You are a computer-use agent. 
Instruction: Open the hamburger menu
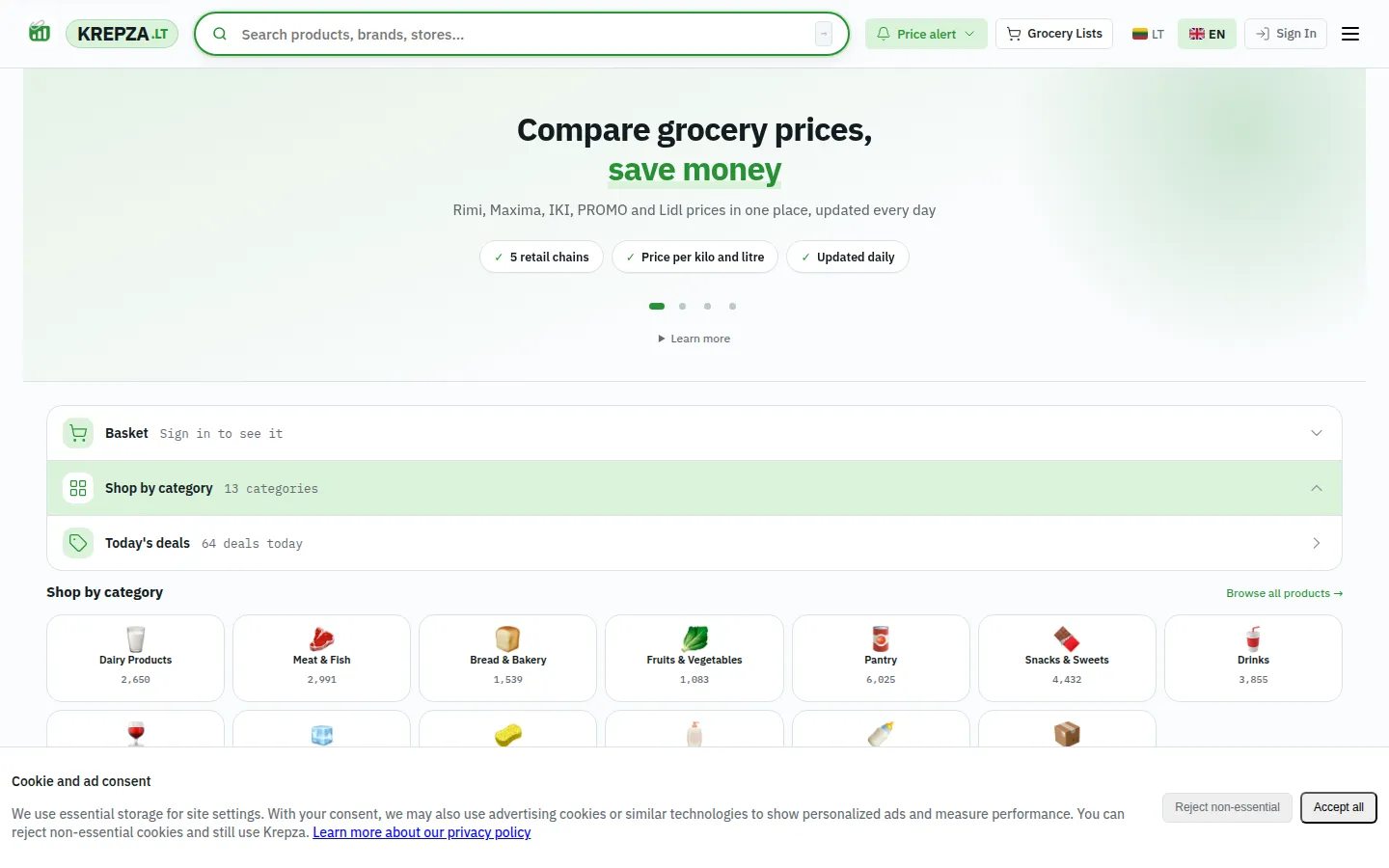(x=1350, y=34)
